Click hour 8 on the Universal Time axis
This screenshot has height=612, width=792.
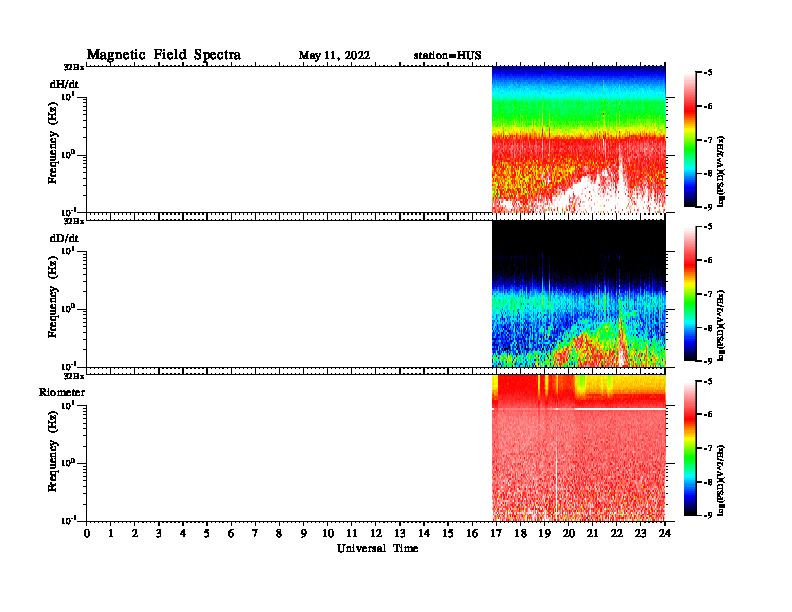[279, 534]
